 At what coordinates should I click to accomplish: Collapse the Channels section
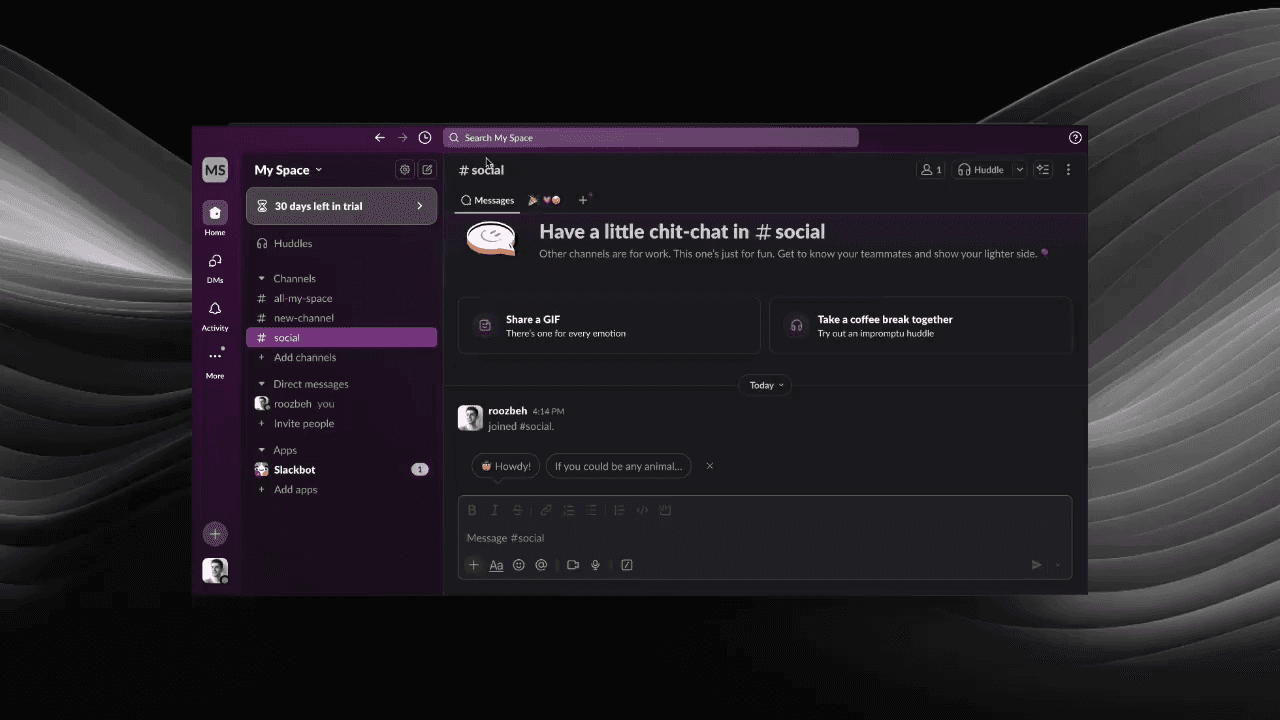[262, 279]
